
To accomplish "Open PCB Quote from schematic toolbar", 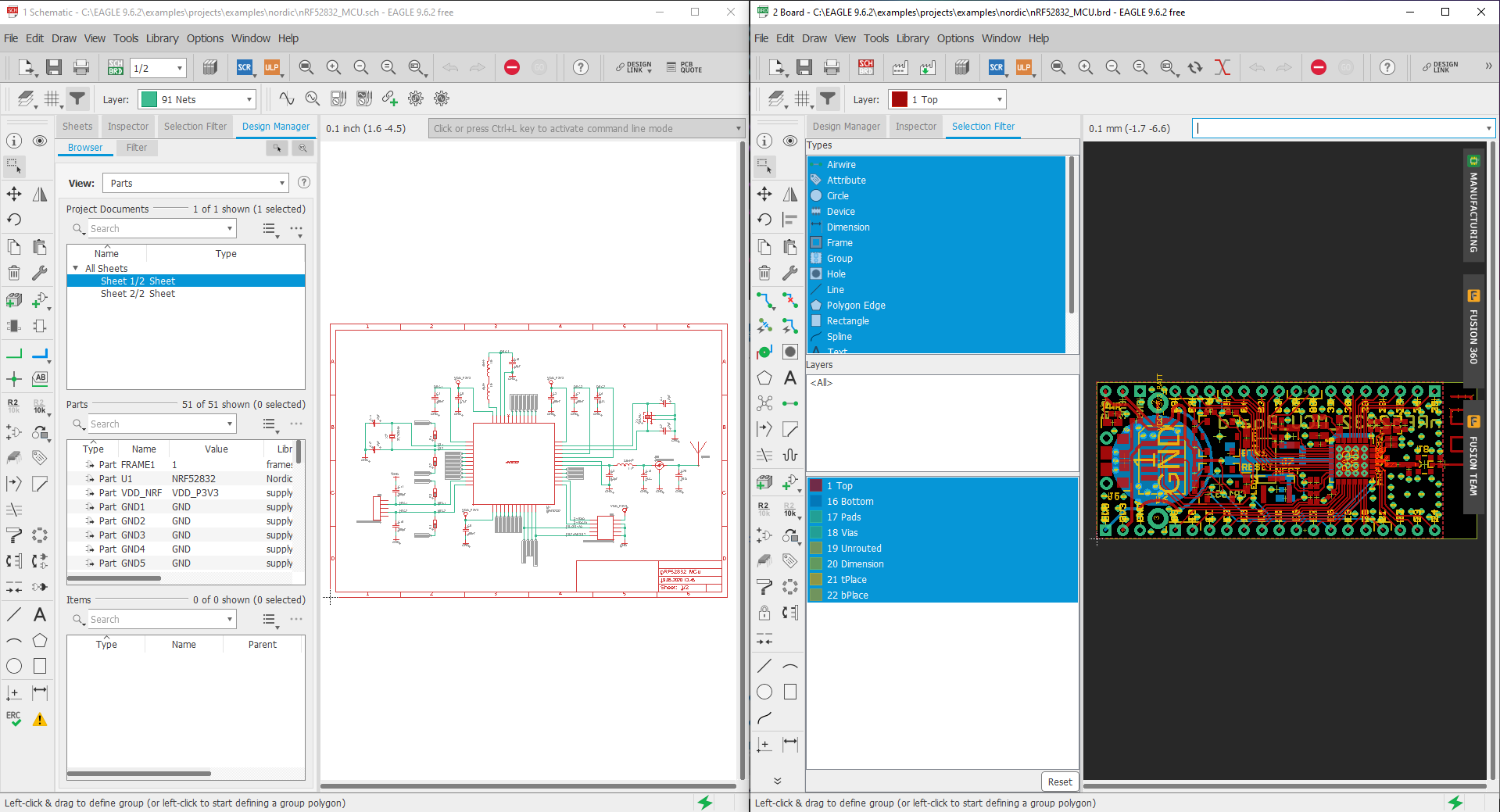I will point(685,68).
